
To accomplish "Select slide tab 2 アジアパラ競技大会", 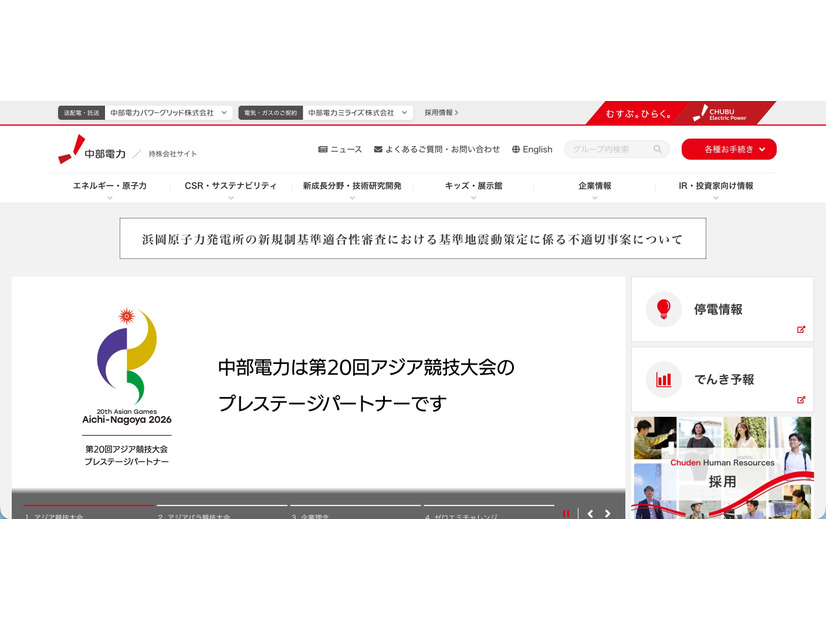I will [x=222, y=512].
